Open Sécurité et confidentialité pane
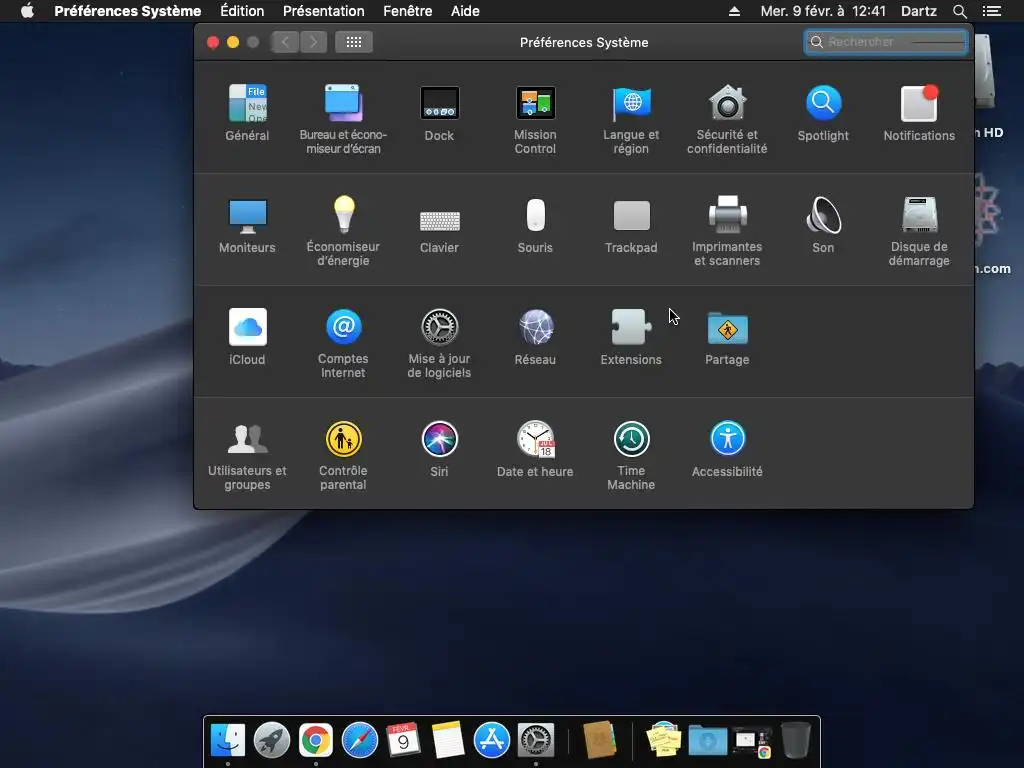The width and height of the screenshot is (1024, 768). [x=727, y=119]
